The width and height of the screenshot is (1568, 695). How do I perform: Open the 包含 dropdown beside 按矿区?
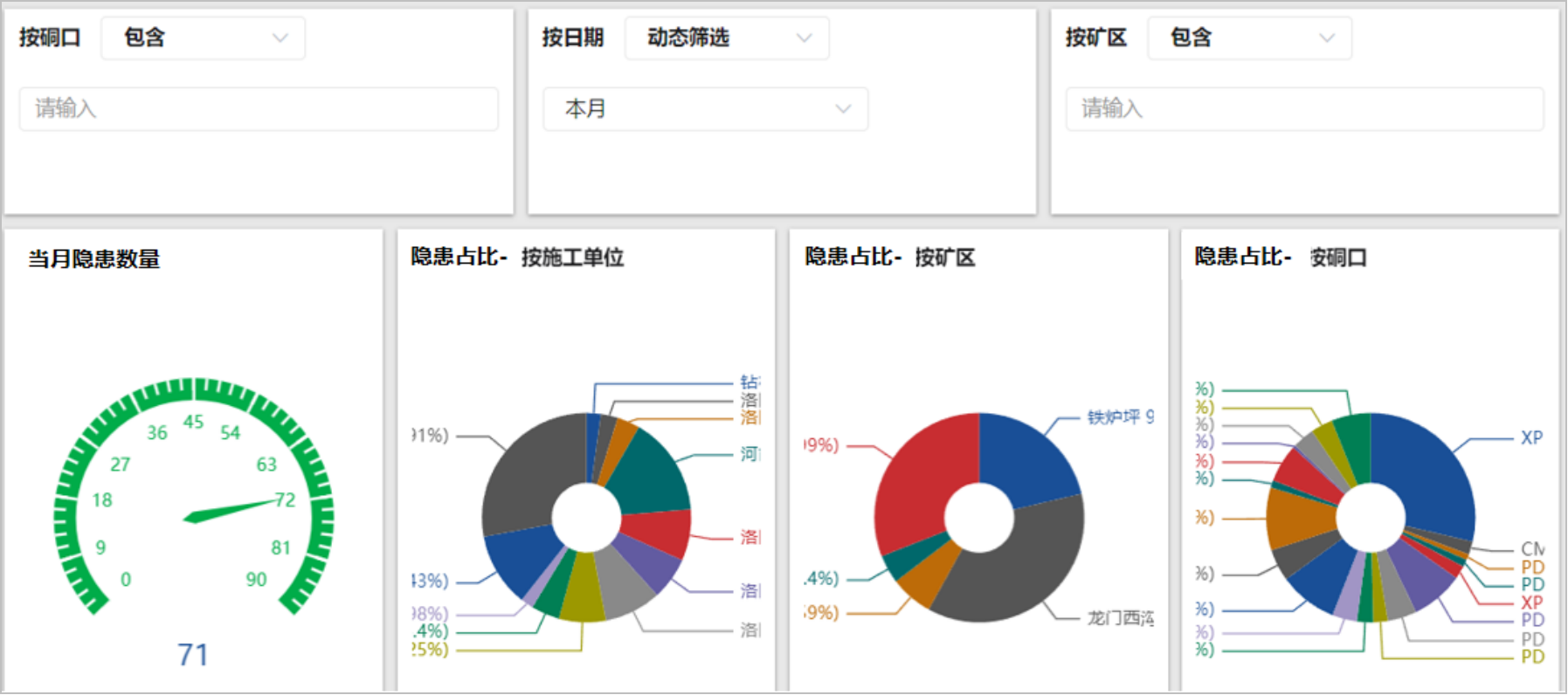coord(1249,38)
